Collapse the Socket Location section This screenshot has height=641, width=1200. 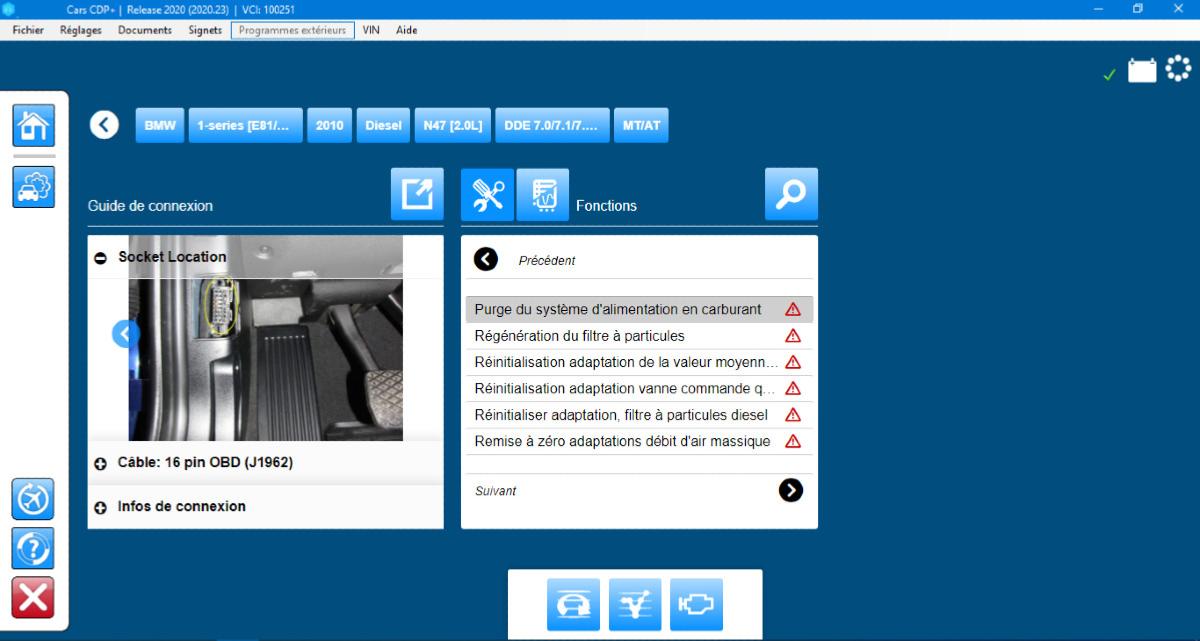[x=100, y=258]
